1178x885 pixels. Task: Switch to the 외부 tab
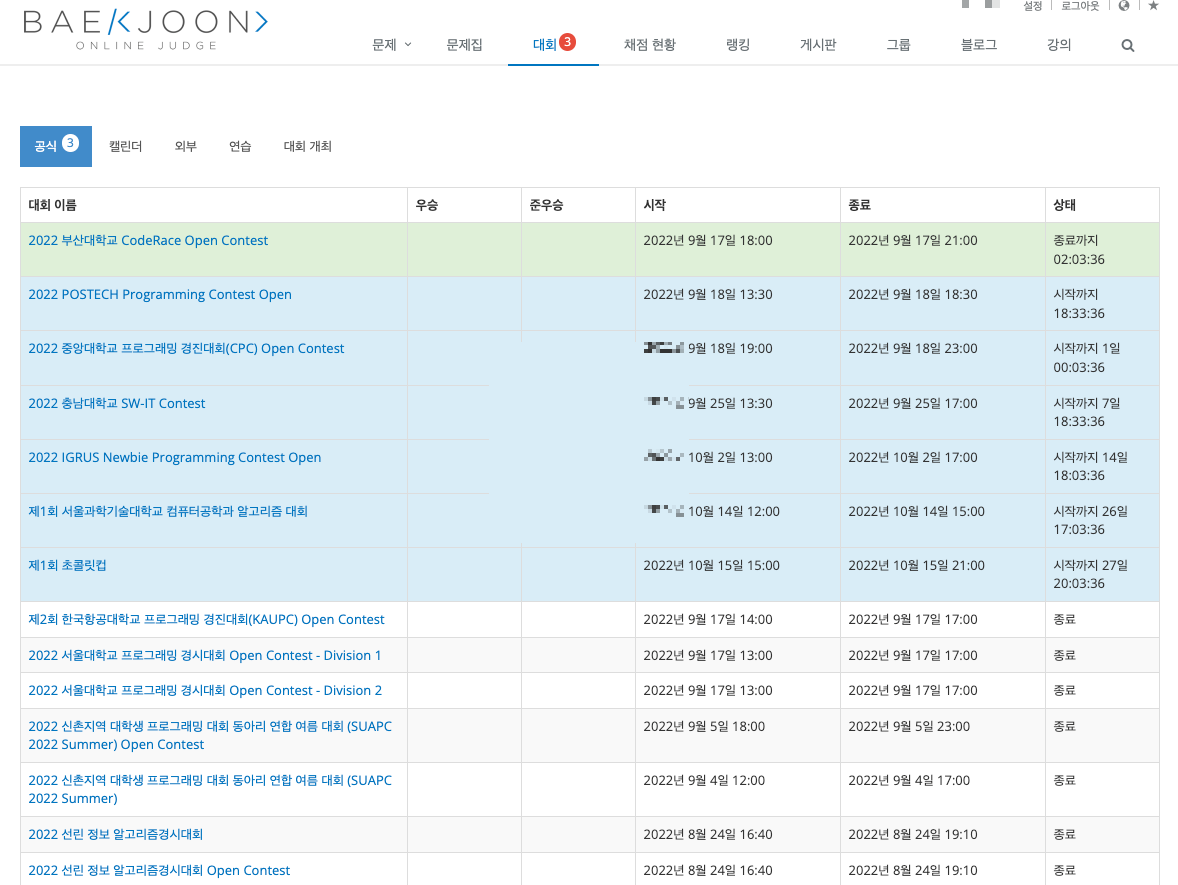(x=186, y=146)
